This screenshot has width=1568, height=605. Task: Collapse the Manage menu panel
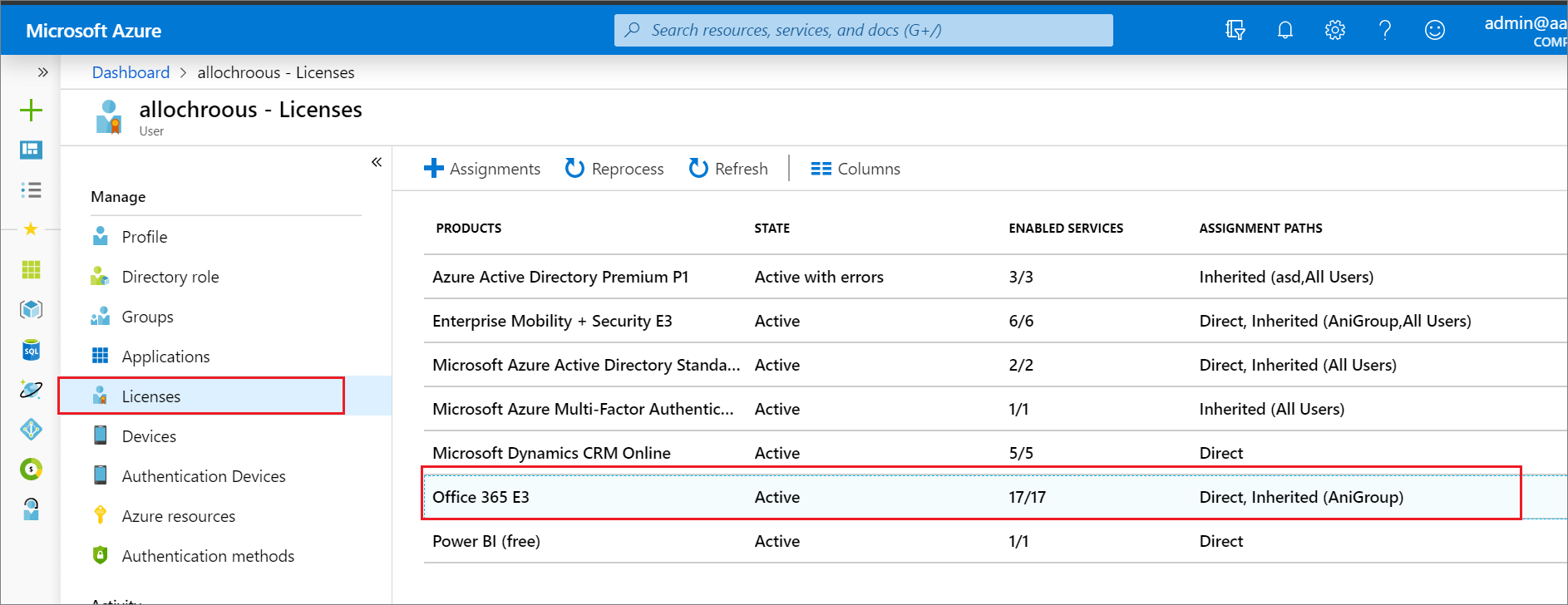[377, 162]
